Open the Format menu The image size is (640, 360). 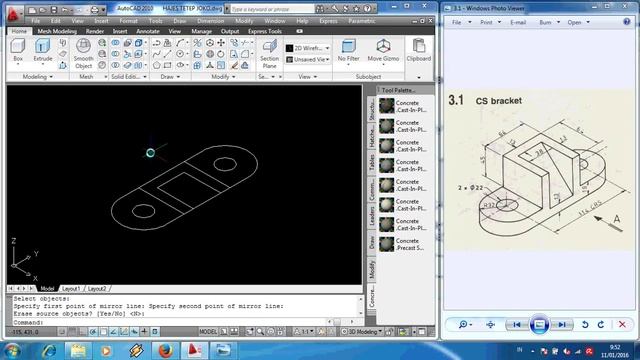tap(128, 21)
